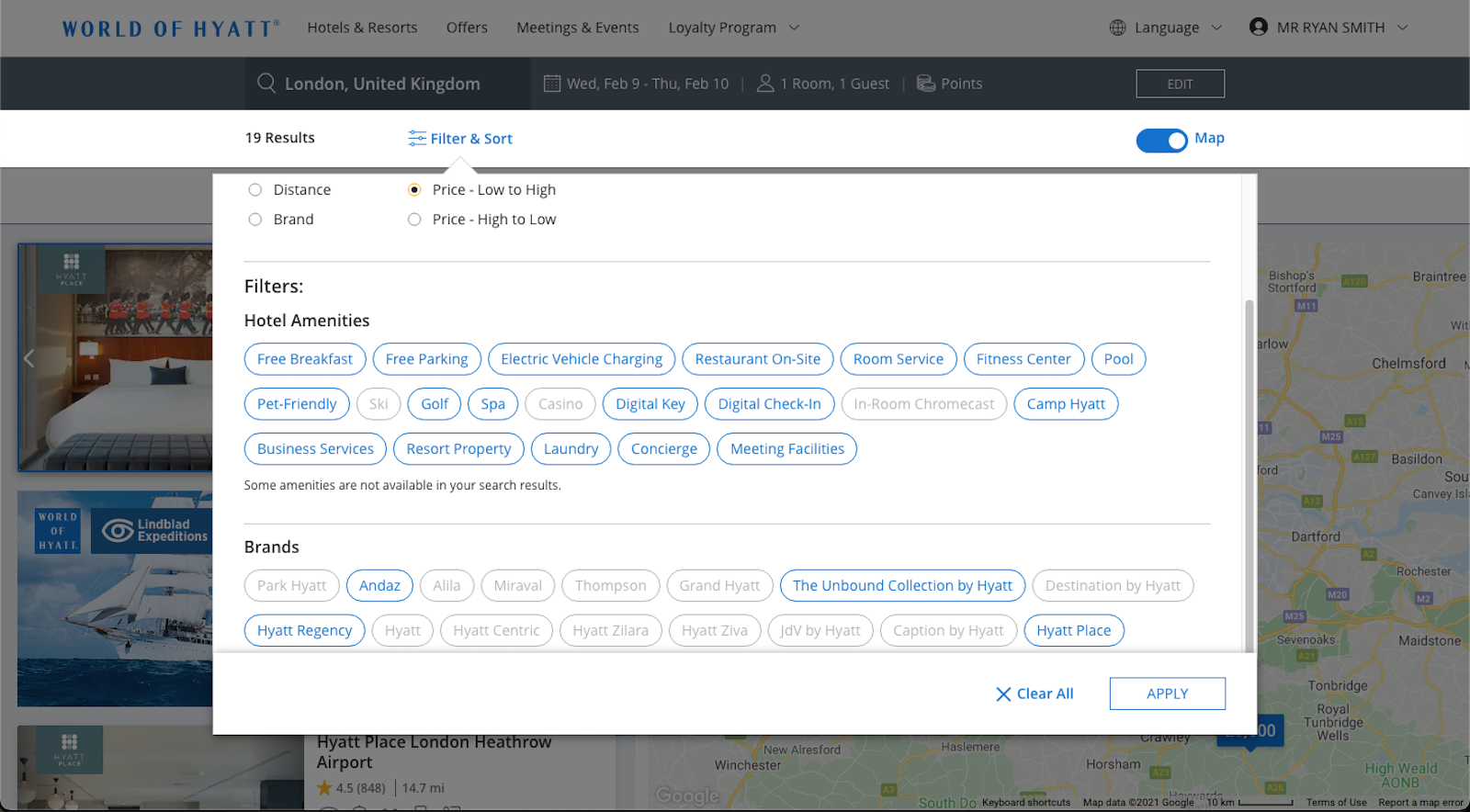This screenshot has height=812, width=1470.
Task: Select the Digital Key amenity chip
Action: click(x=650, y=404)
